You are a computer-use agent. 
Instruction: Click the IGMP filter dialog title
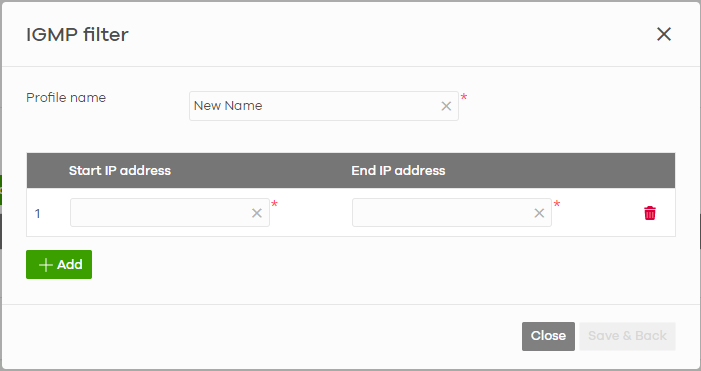pyautogui.click(x=77, y=34)
